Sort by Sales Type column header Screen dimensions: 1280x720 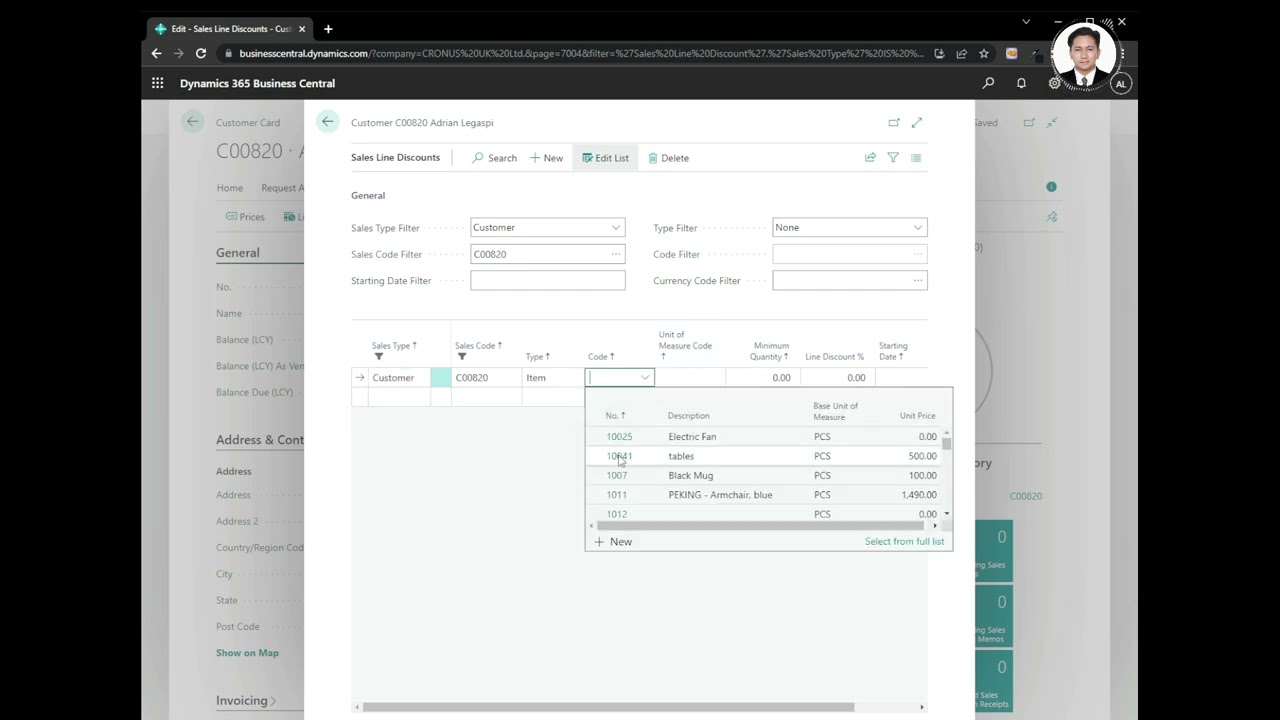[394, 346]
